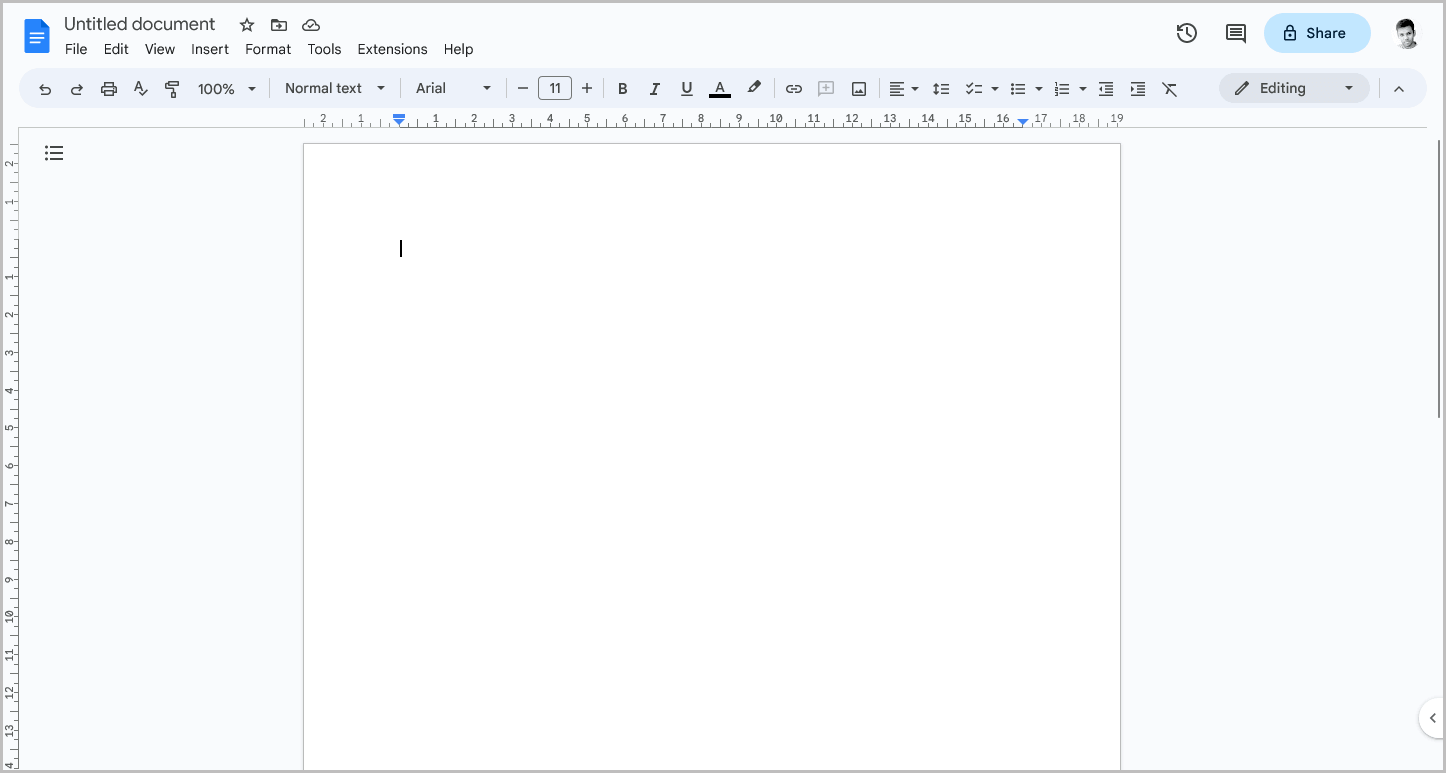
Task: Click the Share button
Action: [1317, 33]
